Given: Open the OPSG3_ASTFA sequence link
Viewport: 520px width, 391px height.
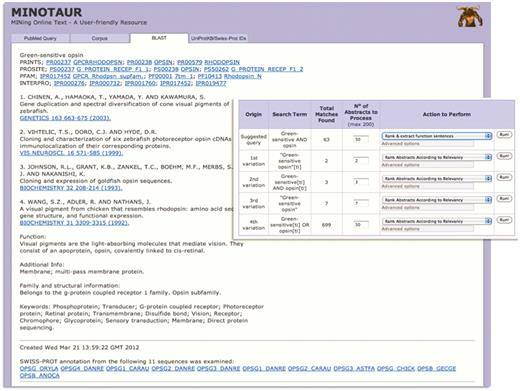Looking at the screenshot, I should [354, 369].
